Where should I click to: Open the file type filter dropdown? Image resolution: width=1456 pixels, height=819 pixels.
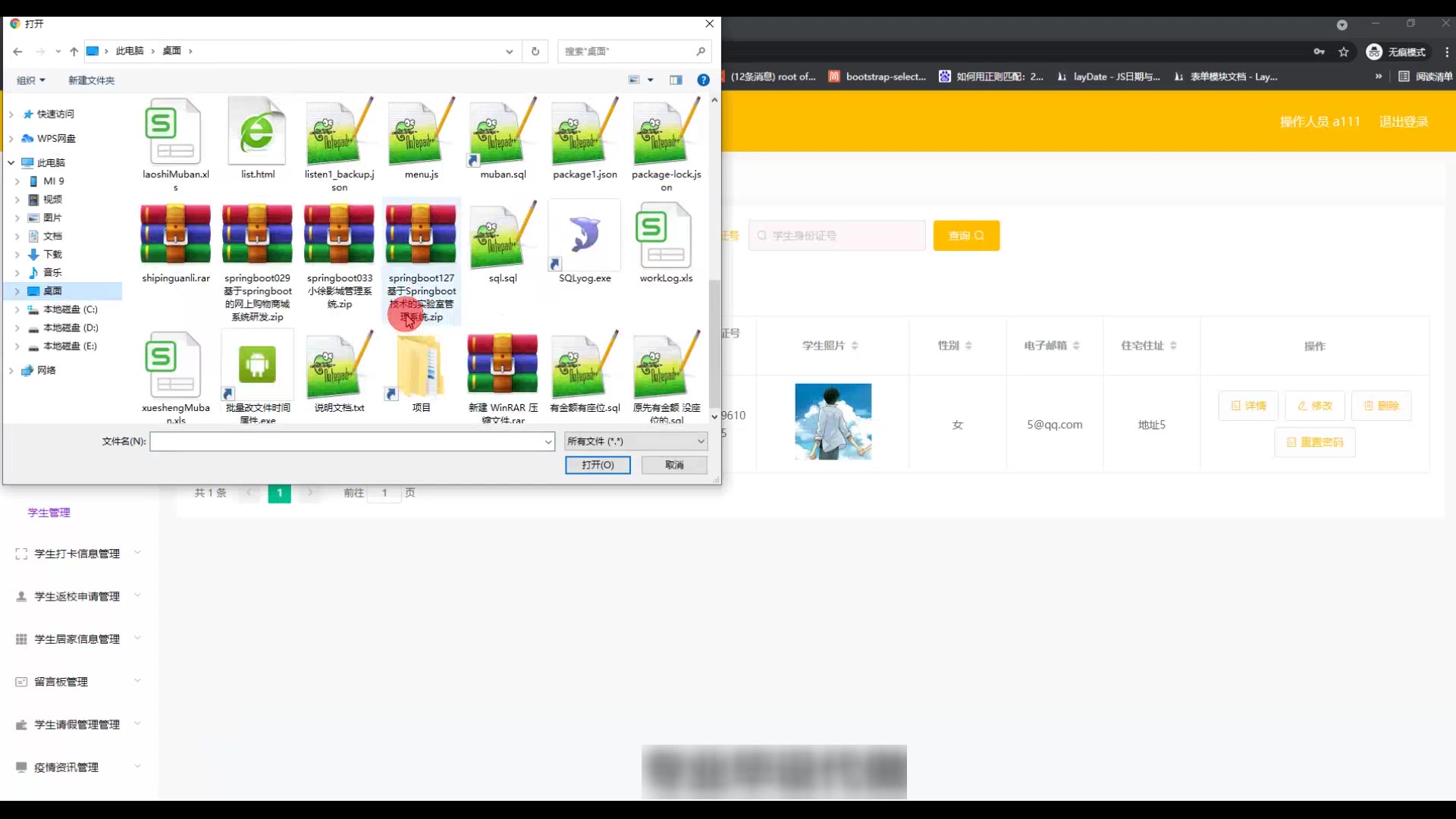point(635,441)
